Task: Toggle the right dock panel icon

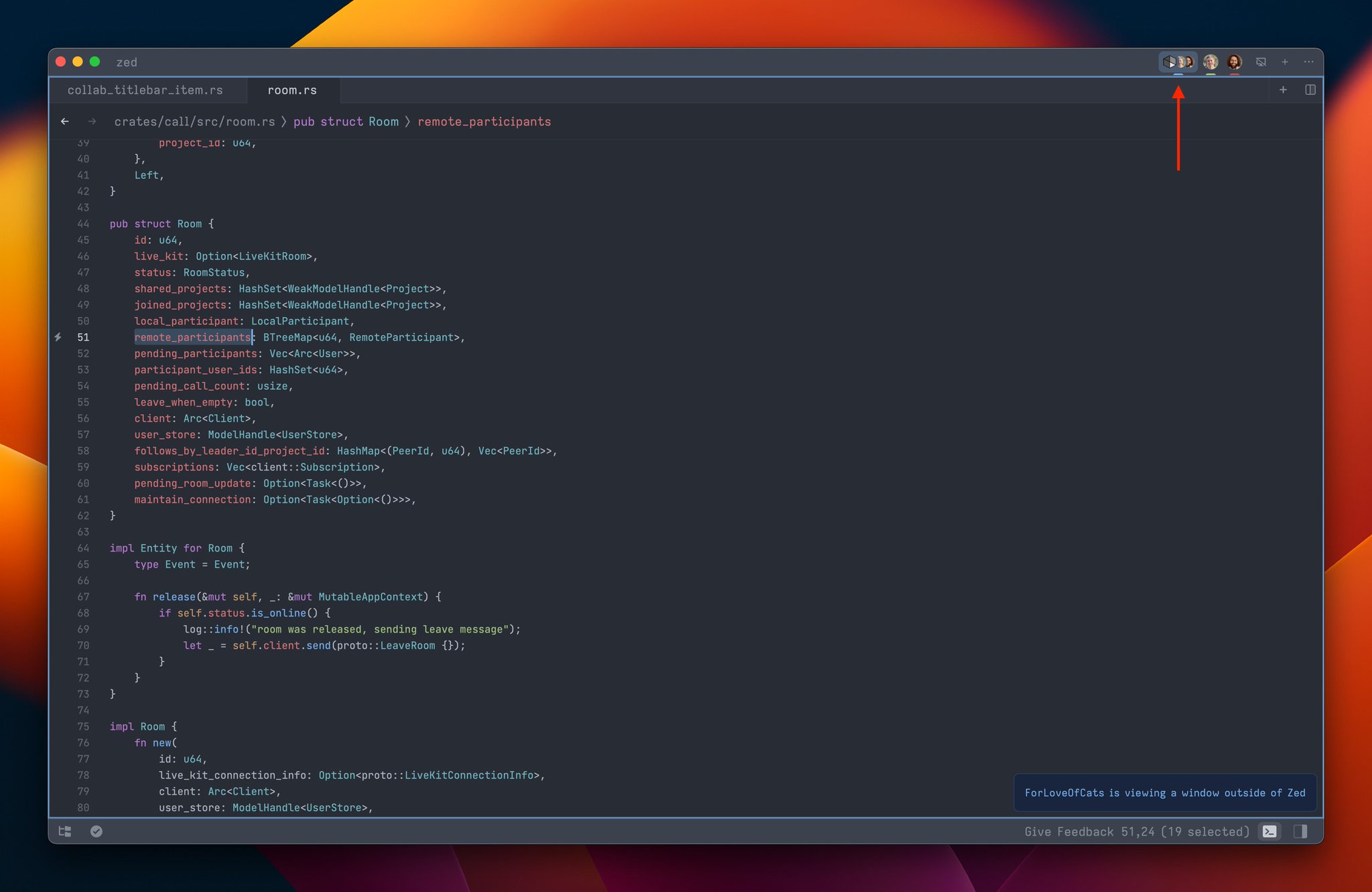Action: point(1300,831)
